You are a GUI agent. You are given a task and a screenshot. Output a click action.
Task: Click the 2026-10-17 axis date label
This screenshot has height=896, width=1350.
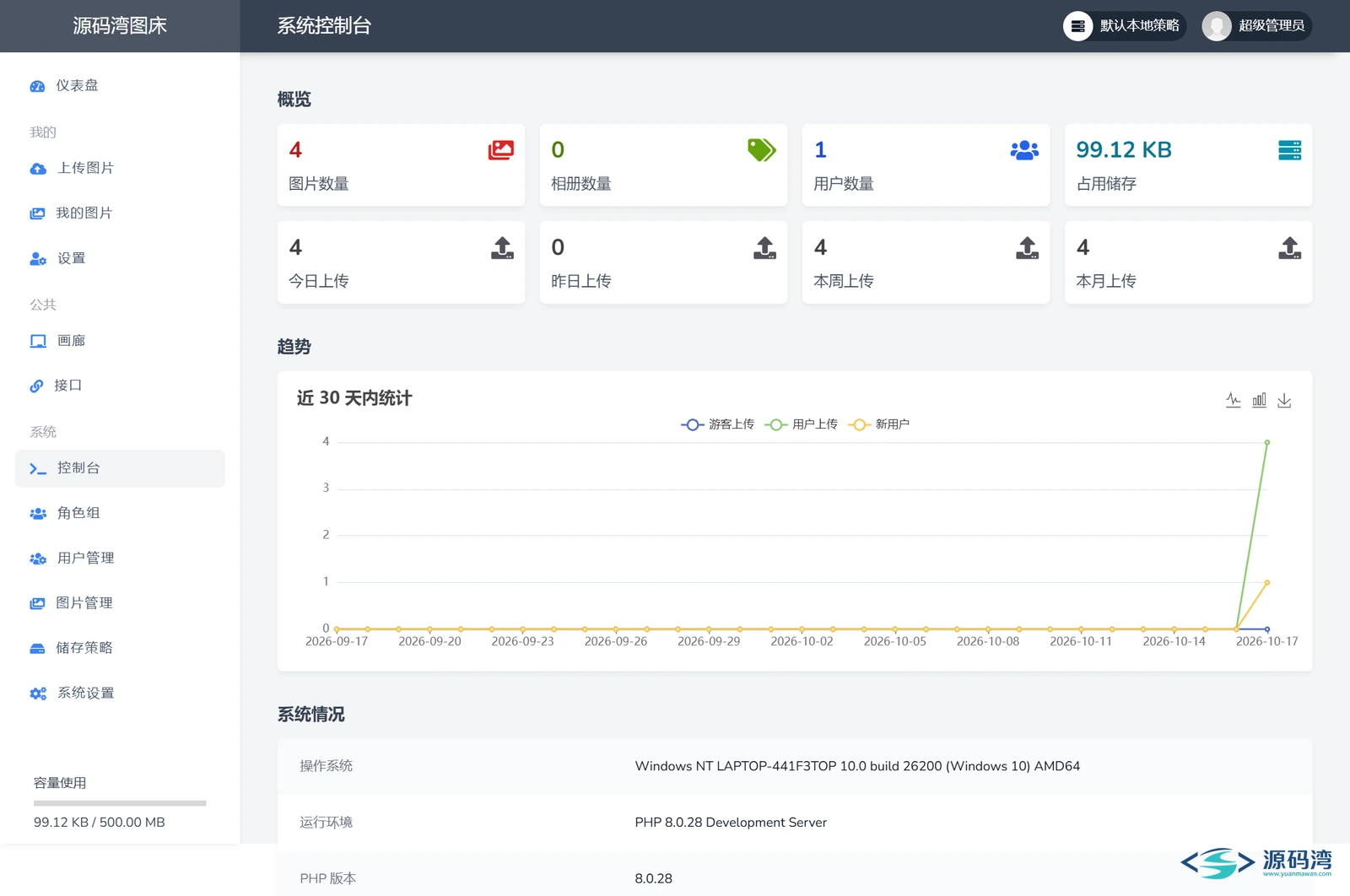(1266, 642)
